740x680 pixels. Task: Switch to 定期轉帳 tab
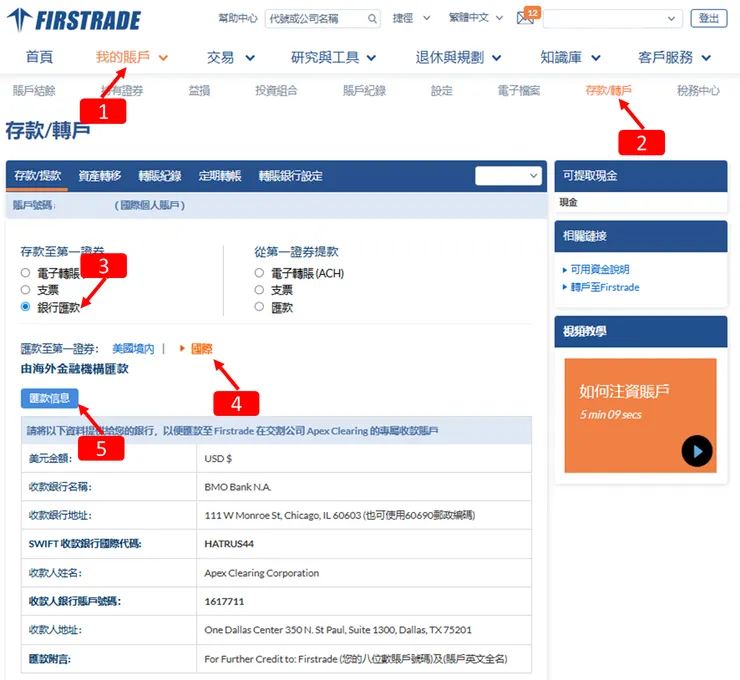pos(220,176)
